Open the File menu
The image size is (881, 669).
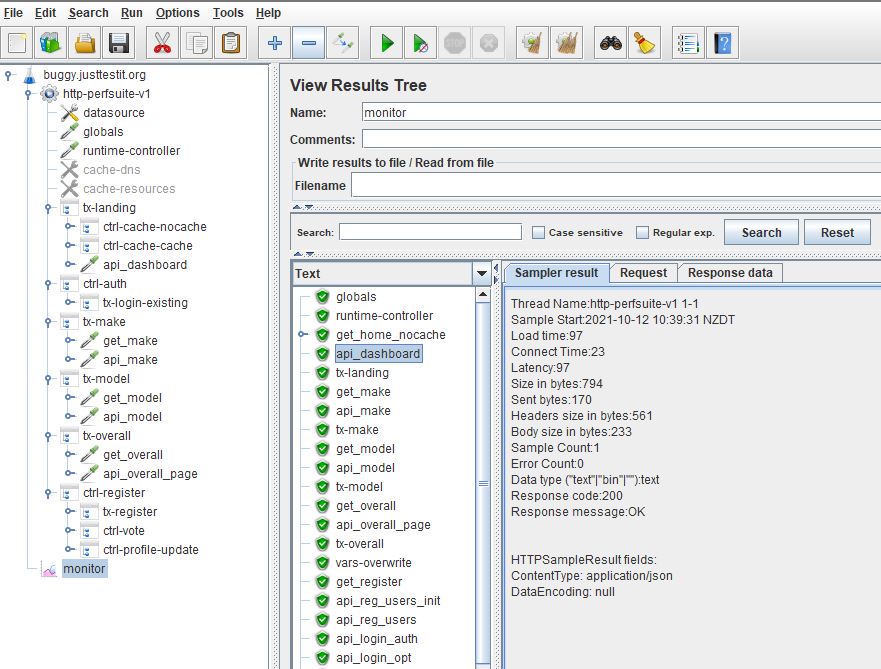pos(13,13)
